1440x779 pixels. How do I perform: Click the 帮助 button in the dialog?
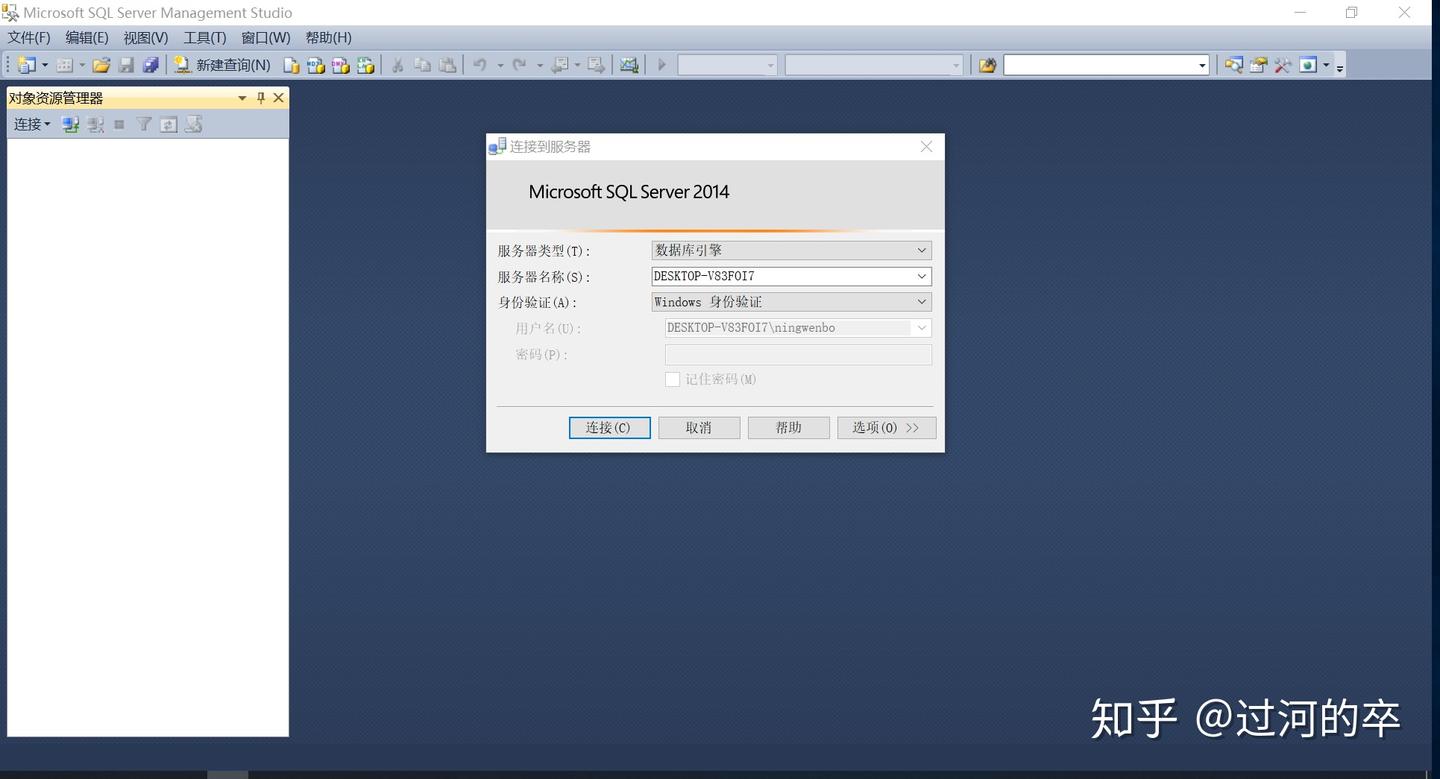tap(789, 427)
